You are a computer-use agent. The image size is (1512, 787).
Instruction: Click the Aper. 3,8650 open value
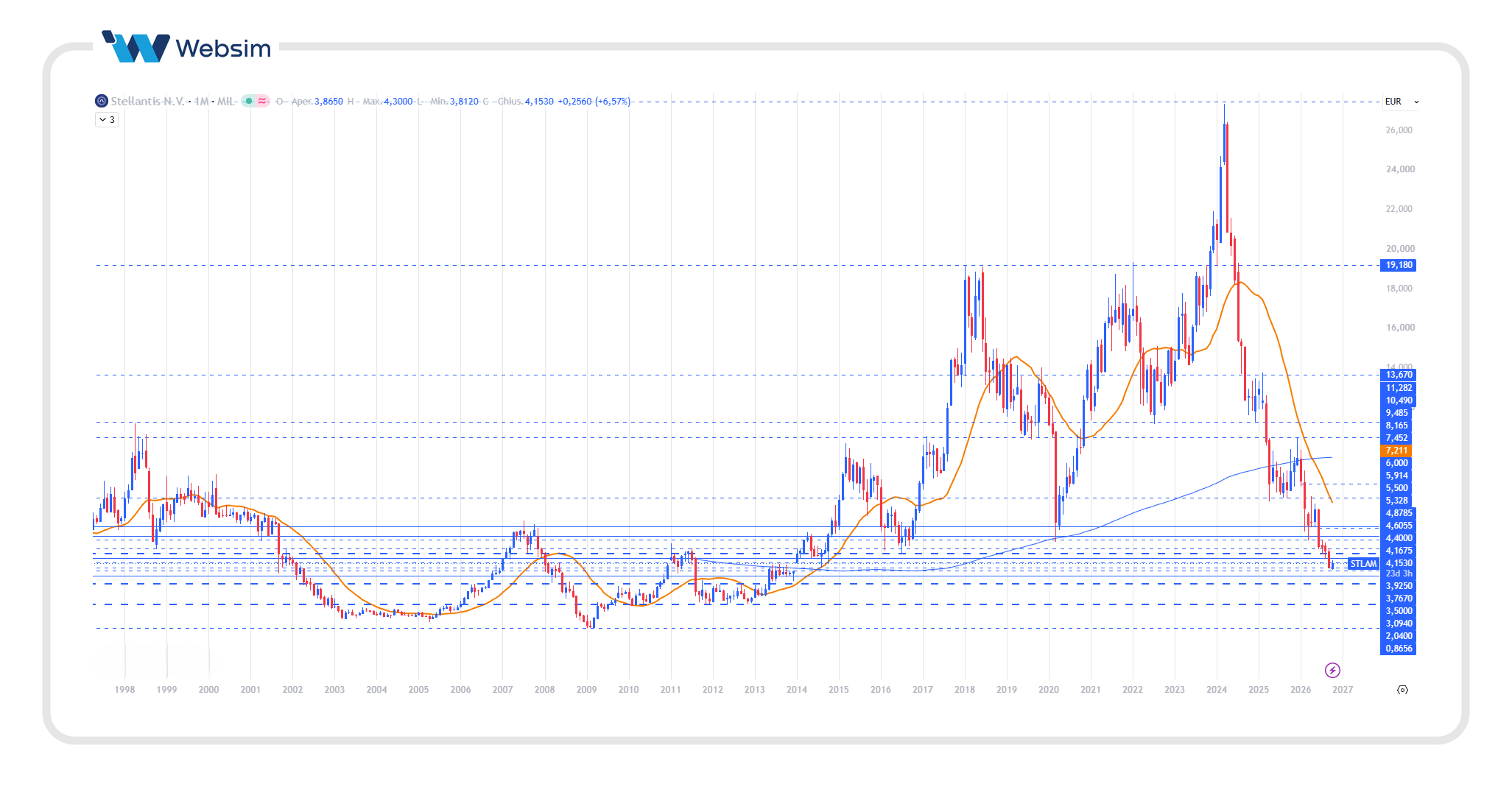point(317,102)
